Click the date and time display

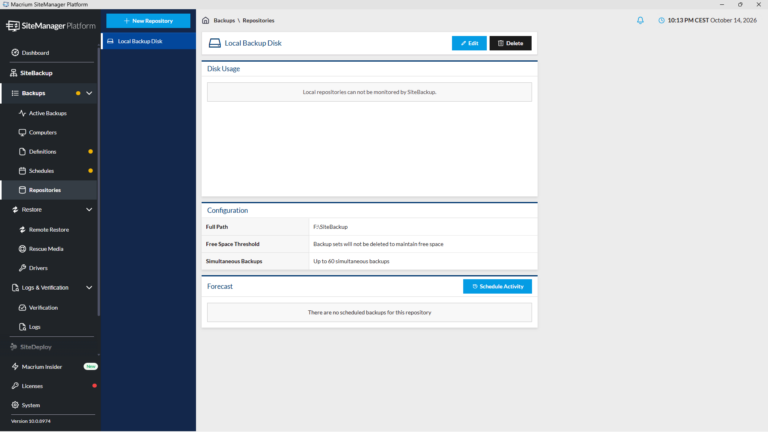coord(712,21)
